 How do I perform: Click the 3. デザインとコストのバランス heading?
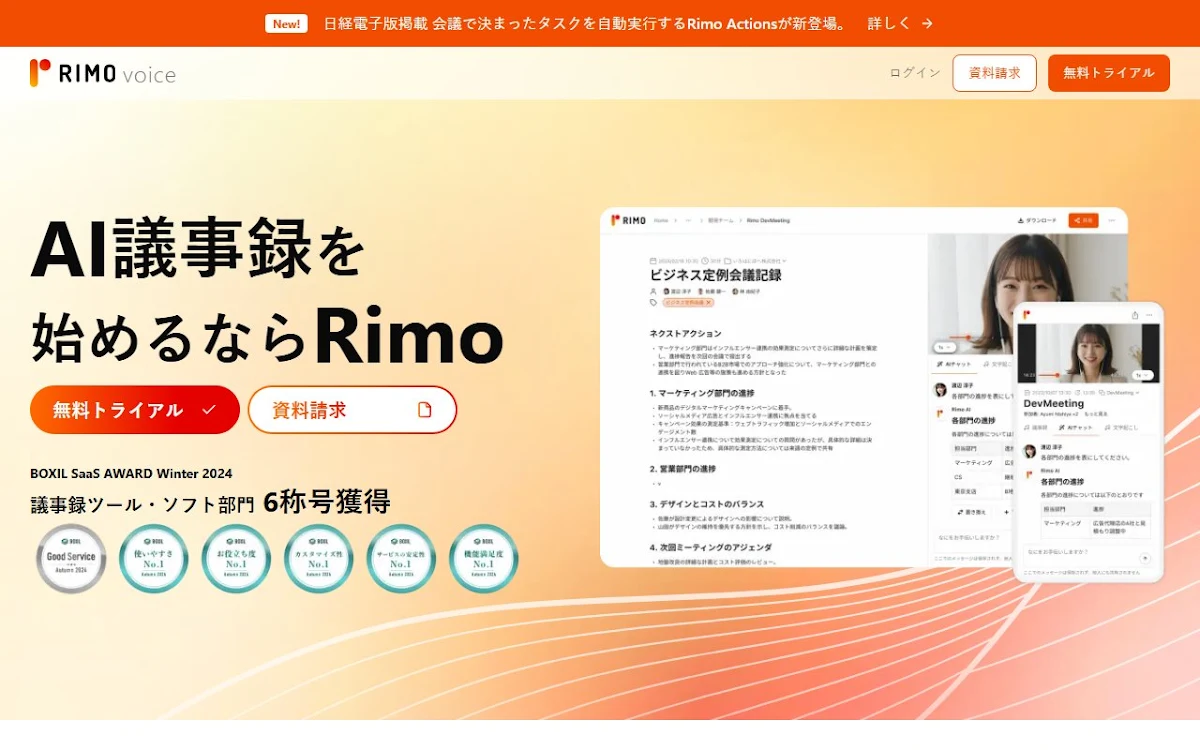709,504
